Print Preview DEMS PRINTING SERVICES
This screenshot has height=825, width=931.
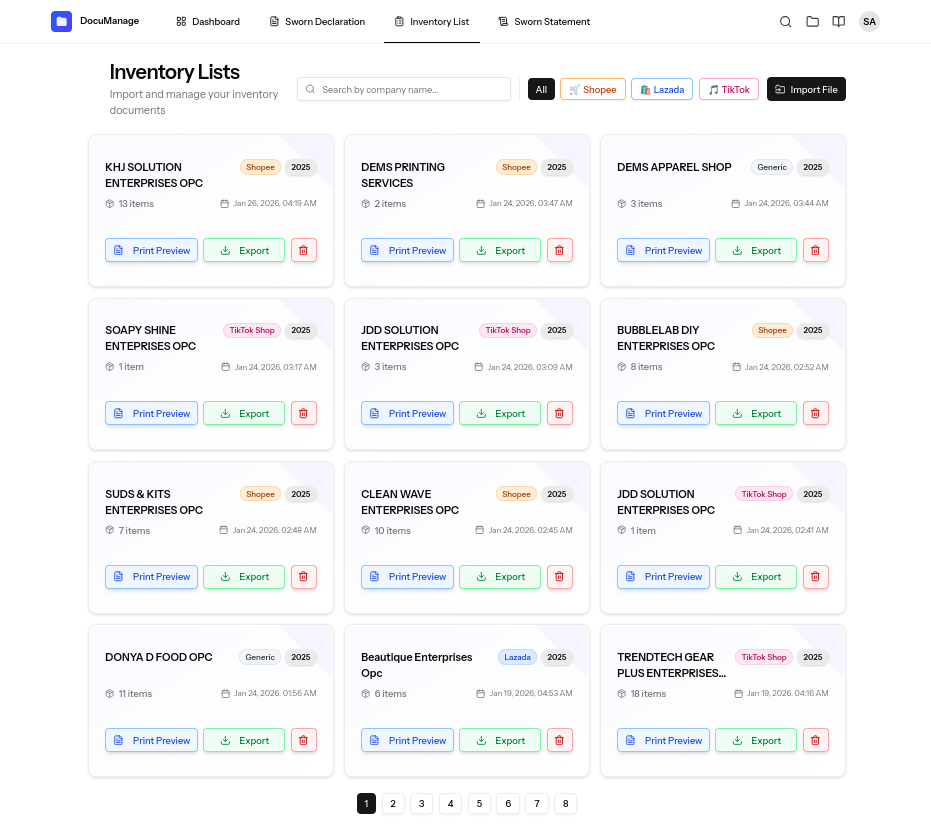[407, 250]
